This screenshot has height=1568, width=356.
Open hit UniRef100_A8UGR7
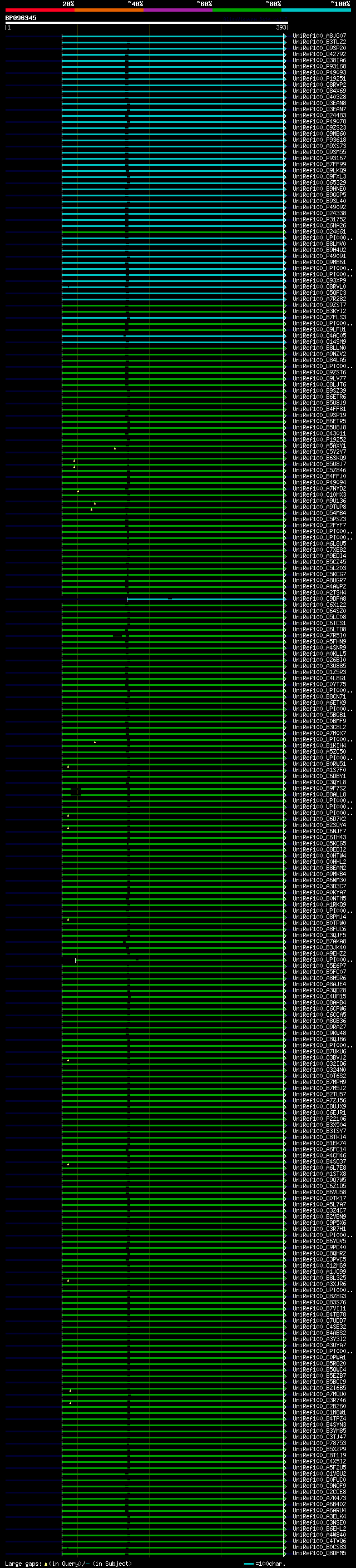319,581
